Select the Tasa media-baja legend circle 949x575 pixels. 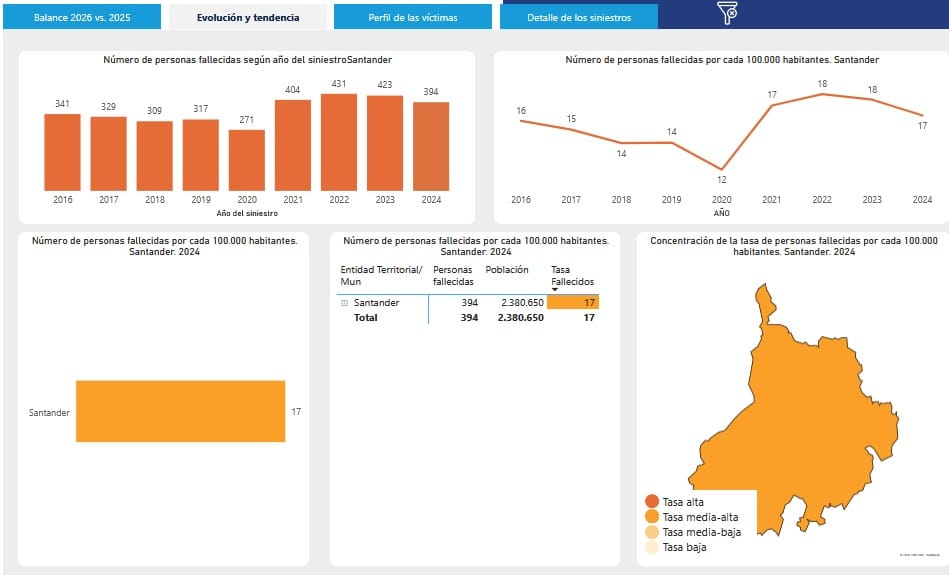[652, 532]
